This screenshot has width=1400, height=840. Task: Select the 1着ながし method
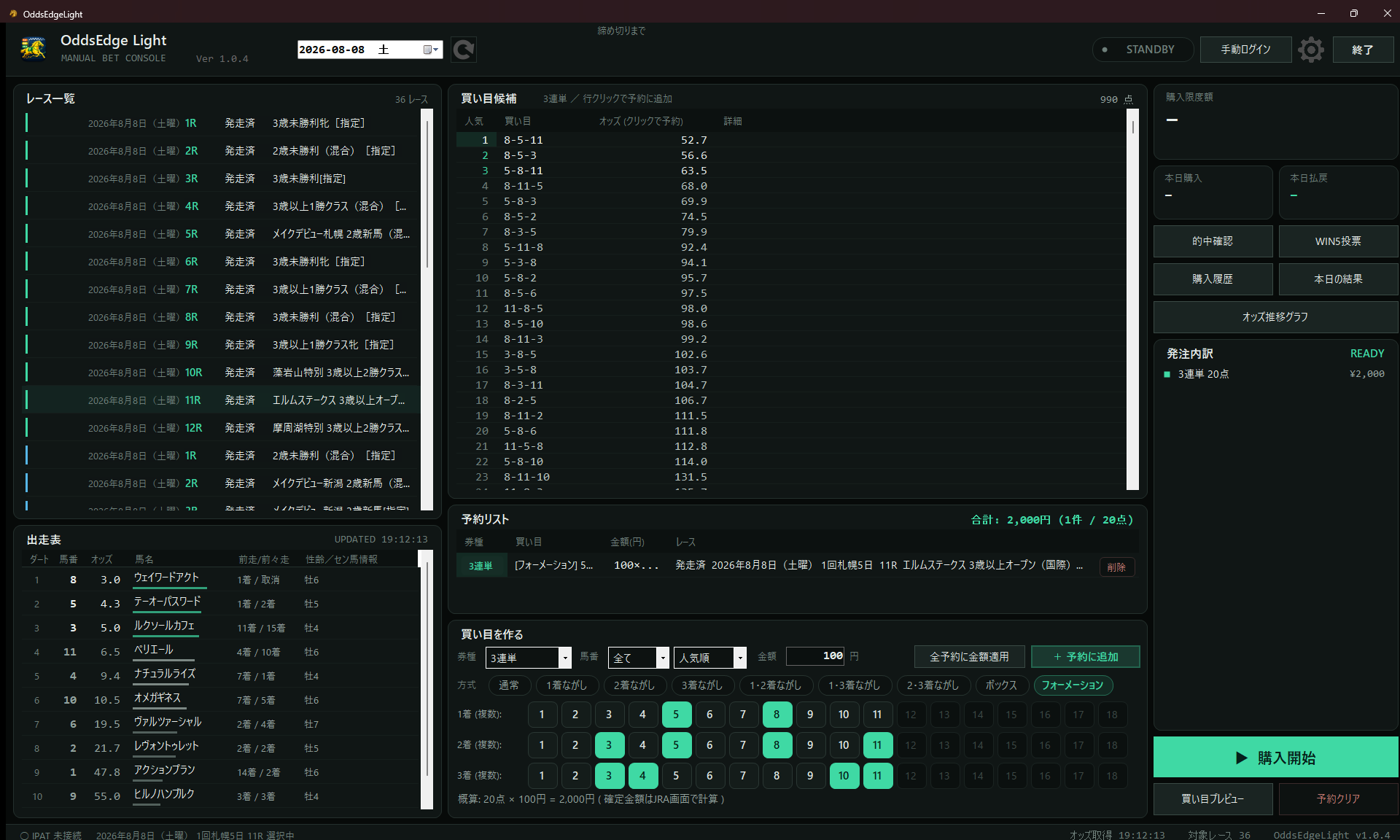(567, 685)
